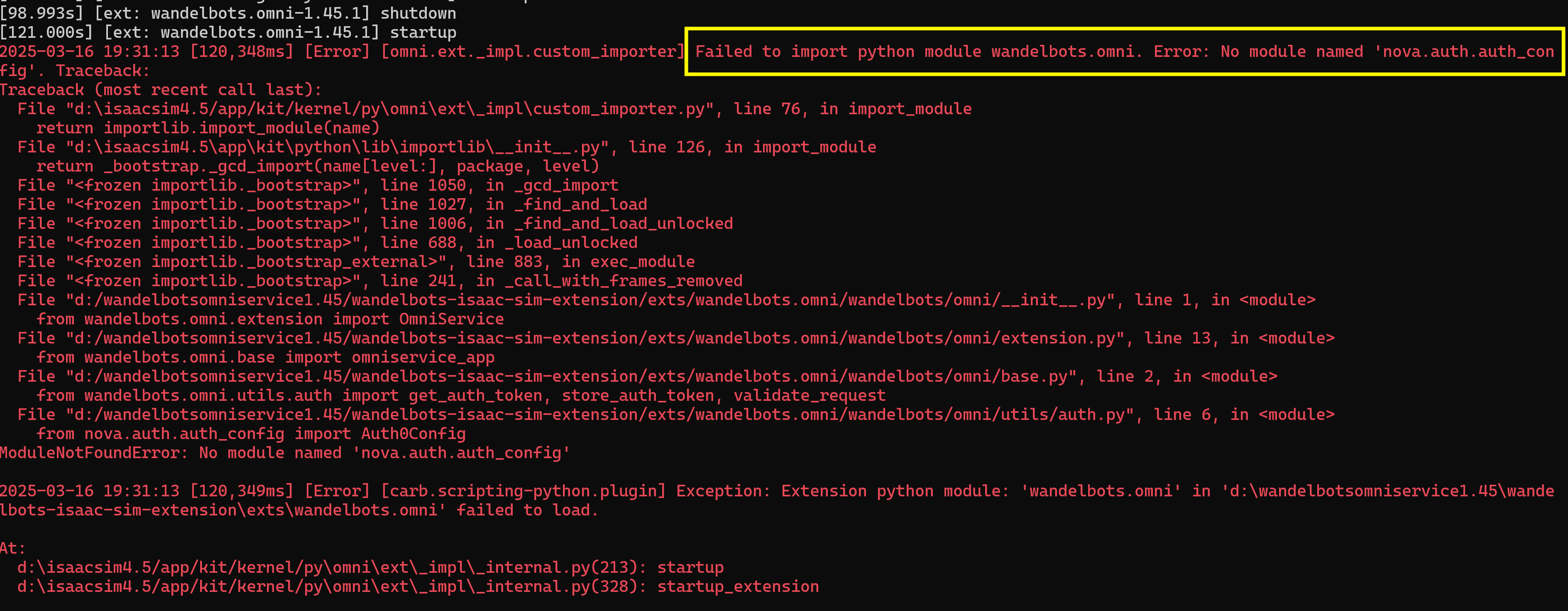Click 'Traceback (most recent call last):' line

[161, 90]
